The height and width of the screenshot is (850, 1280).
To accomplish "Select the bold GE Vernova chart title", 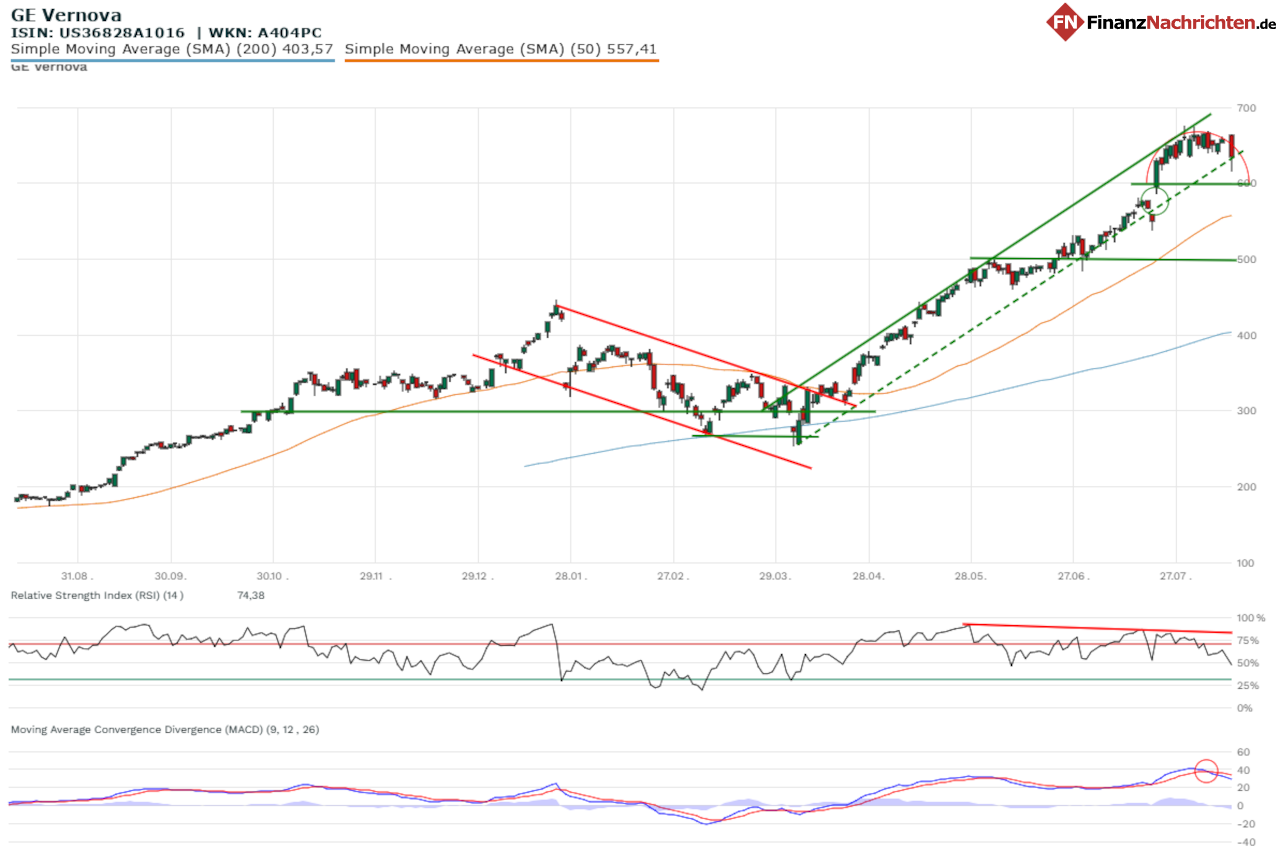I will [x=66, y=15].
